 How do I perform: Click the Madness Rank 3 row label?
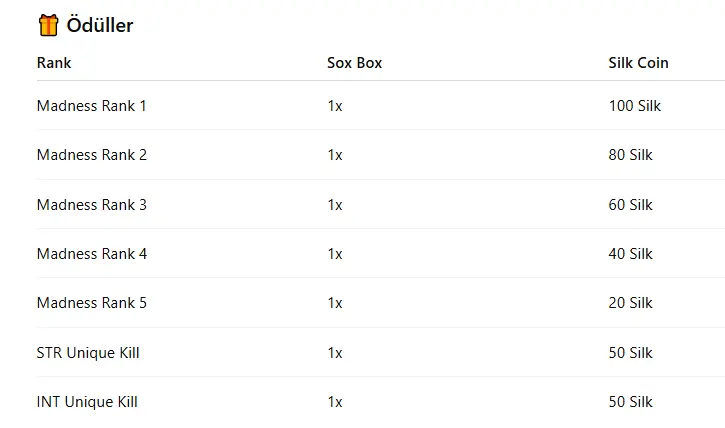92,205
